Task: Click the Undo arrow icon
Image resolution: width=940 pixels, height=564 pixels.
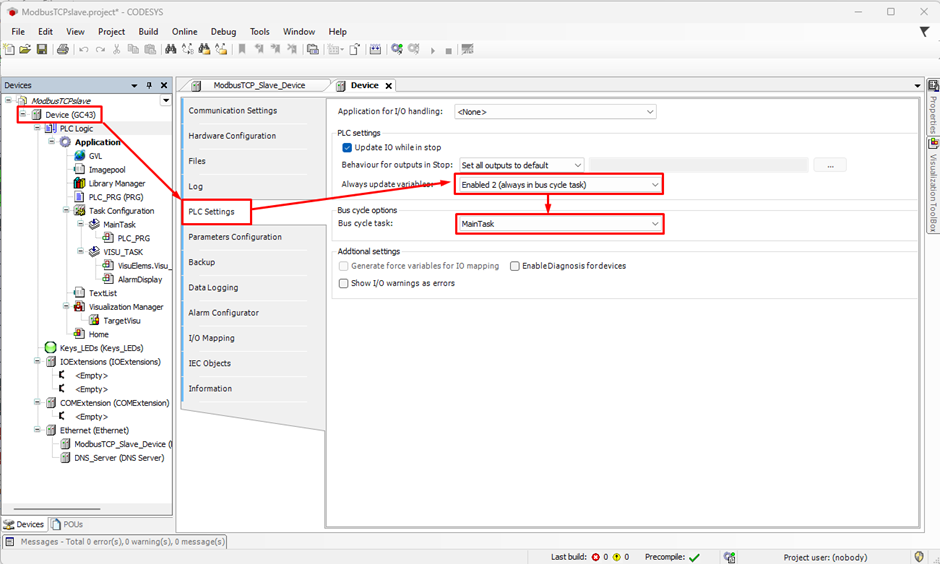Action: (84, 50)
